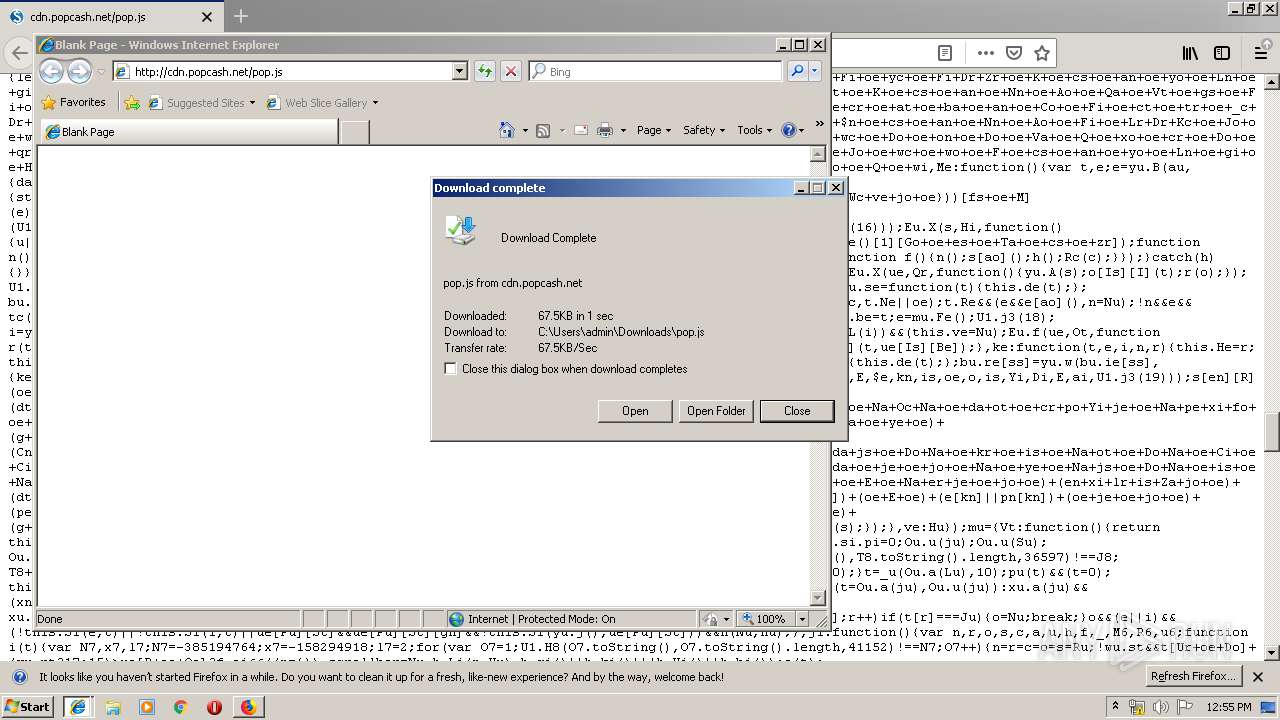Screen dimensions: 1280x720
Task: Select Firefox tab cdn.popcash.net/pop.js
Action: point(112,16)
